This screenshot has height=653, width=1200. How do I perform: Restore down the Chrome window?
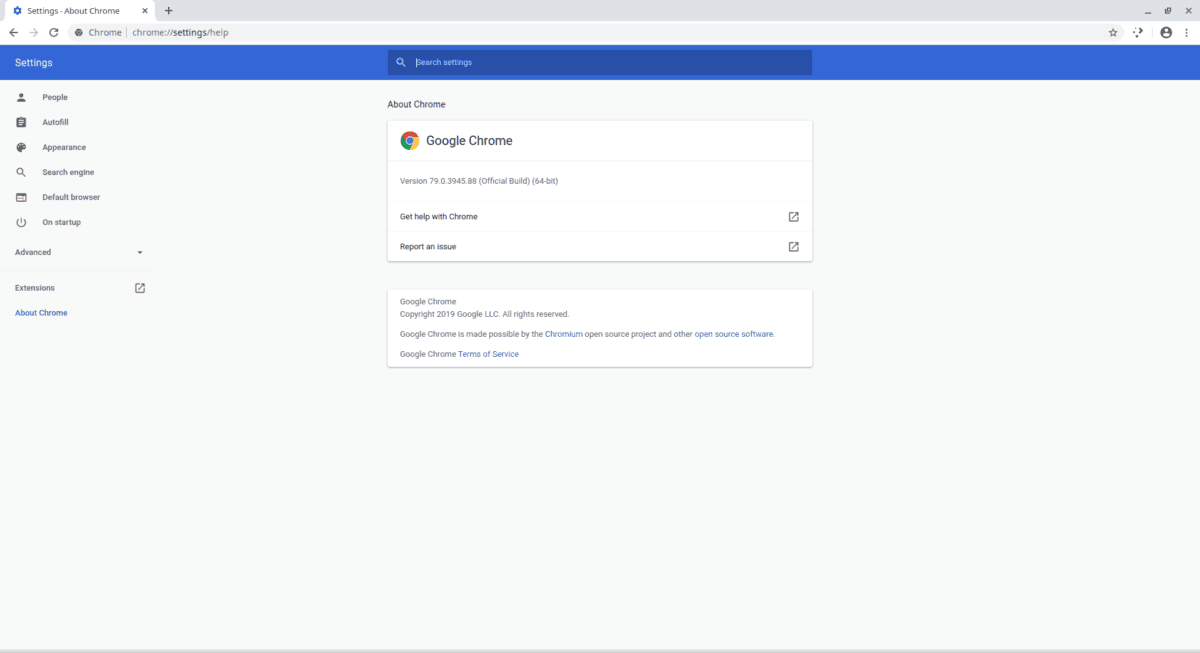coord(1168,10)
